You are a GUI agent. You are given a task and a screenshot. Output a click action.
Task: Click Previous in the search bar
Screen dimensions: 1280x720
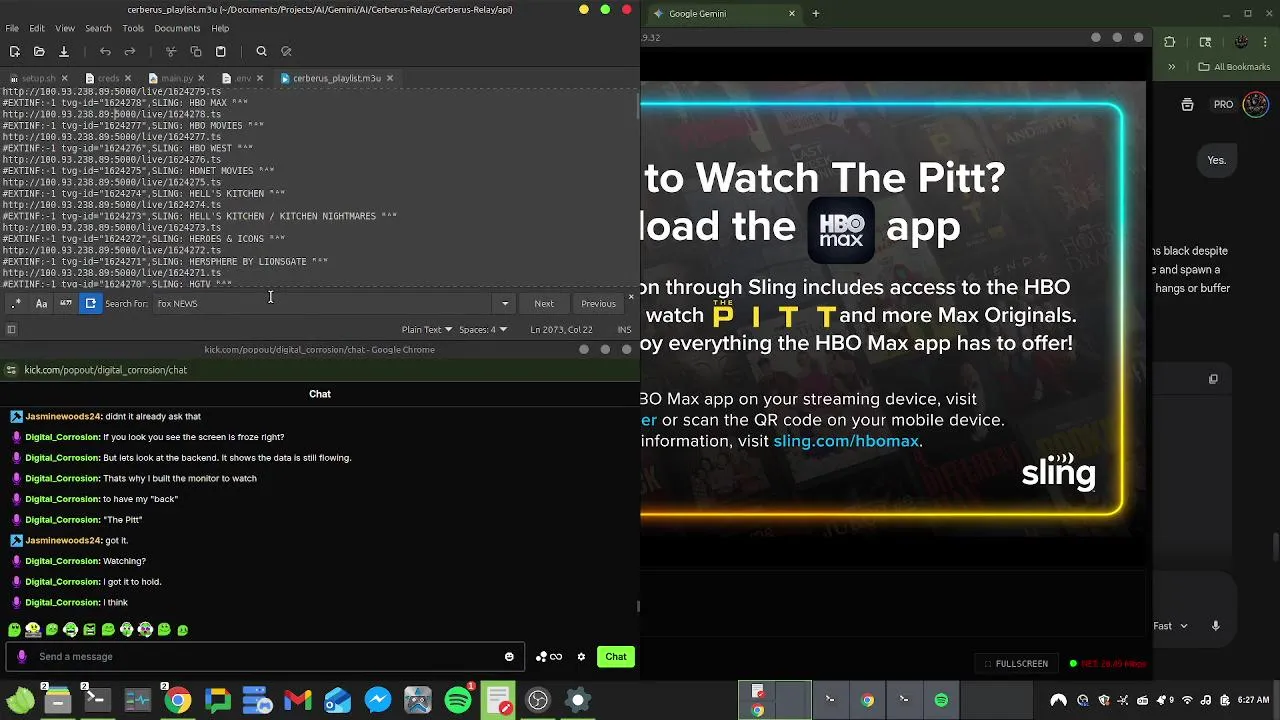[598, 304]
